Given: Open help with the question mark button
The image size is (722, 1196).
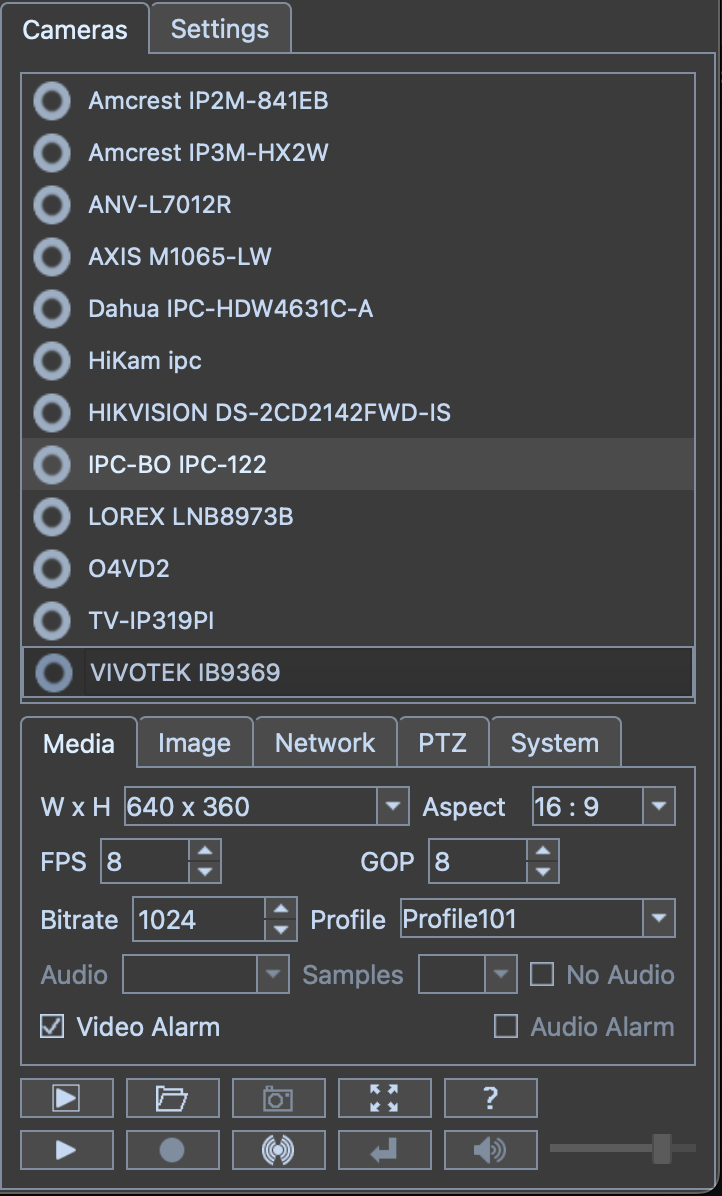Looking at the screenshot, I should (490, 1098).
